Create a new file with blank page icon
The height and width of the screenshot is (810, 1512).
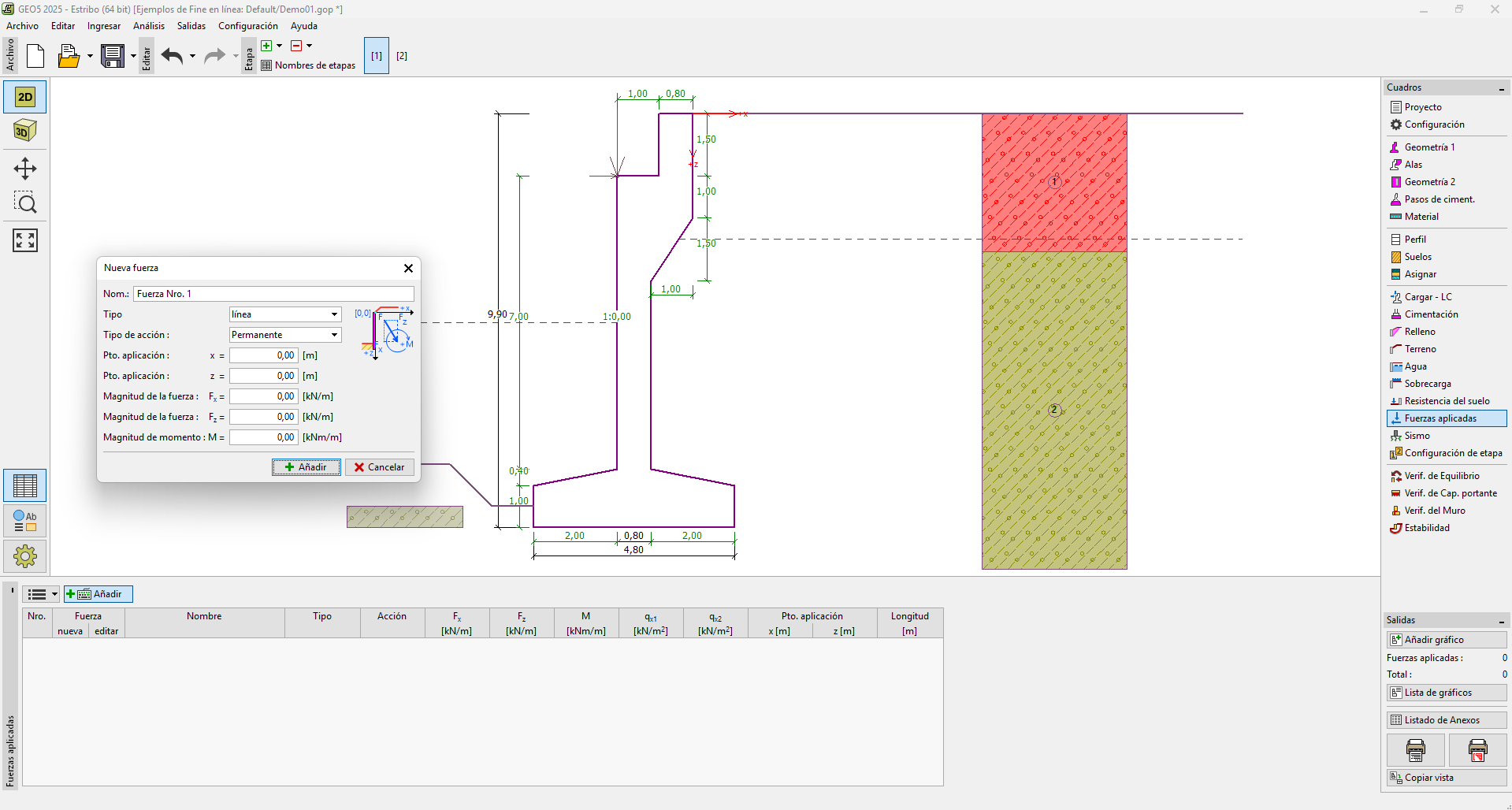coord(35,56)
